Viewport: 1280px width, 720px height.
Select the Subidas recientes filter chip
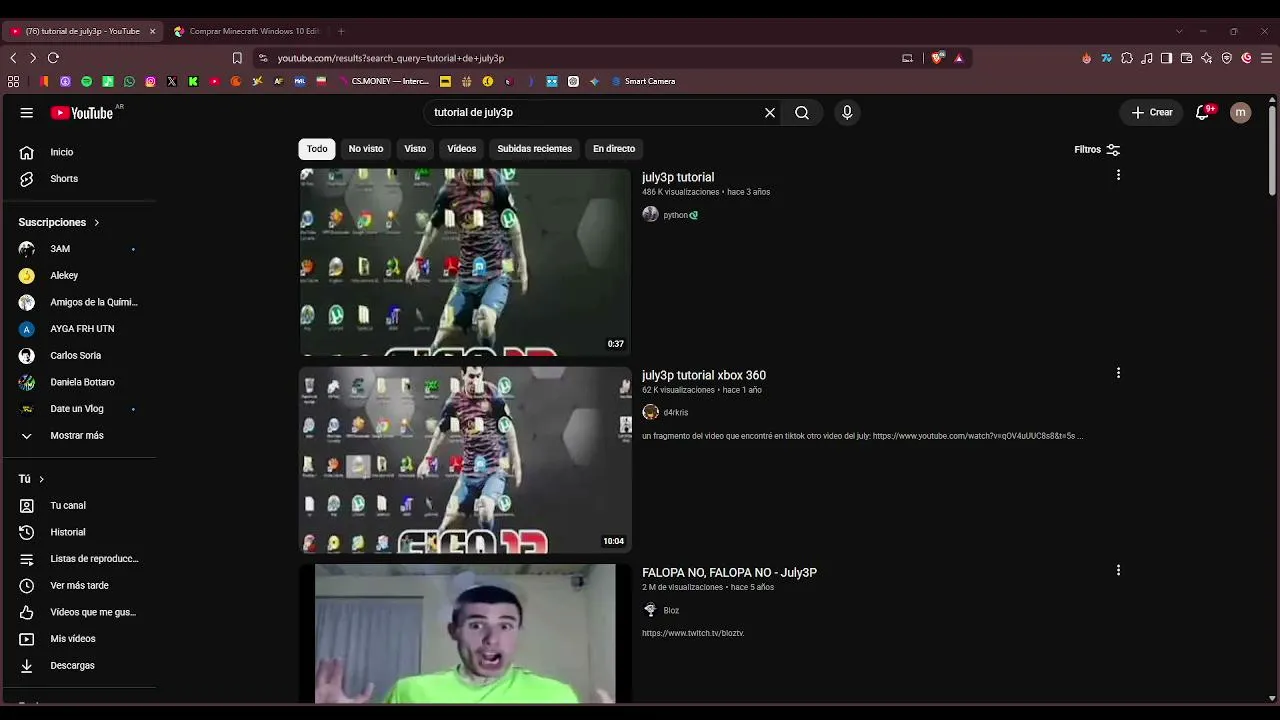point(535,149)
